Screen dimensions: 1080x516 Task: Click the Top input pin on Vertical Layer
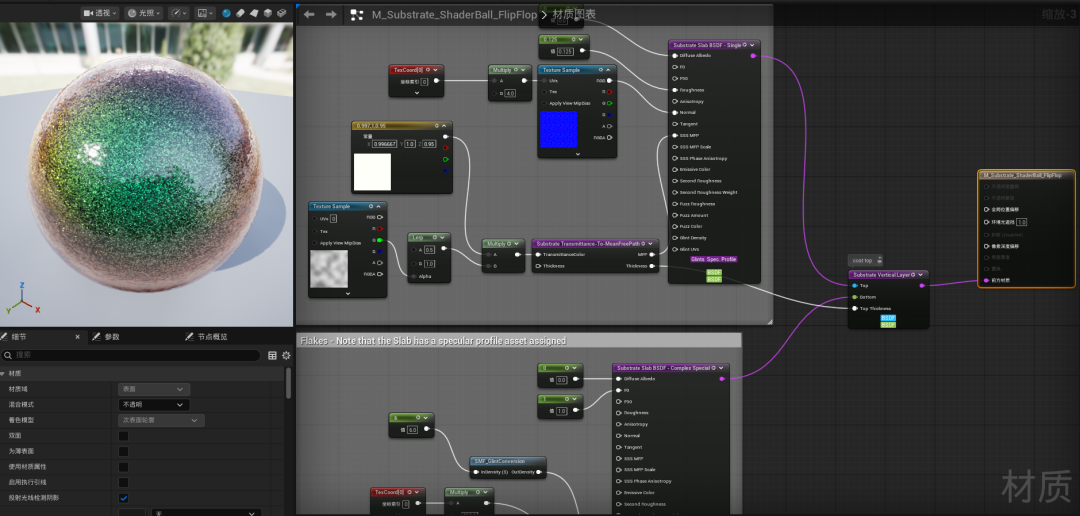pyautogui.click(x=854, y=285)
